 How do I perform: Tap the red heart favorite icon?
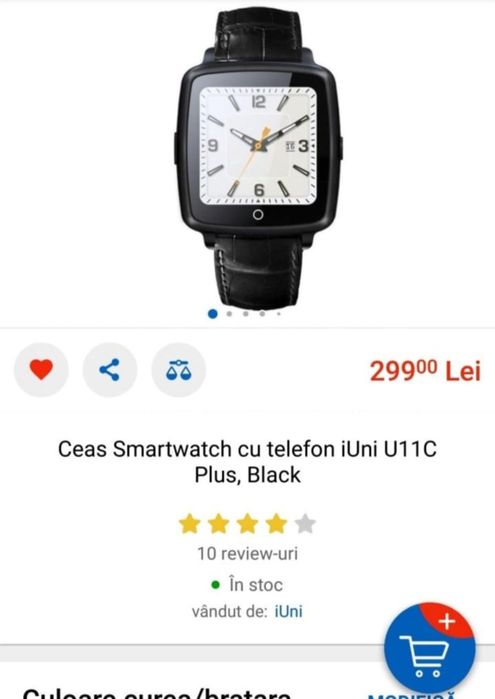(x=41, y=370)
